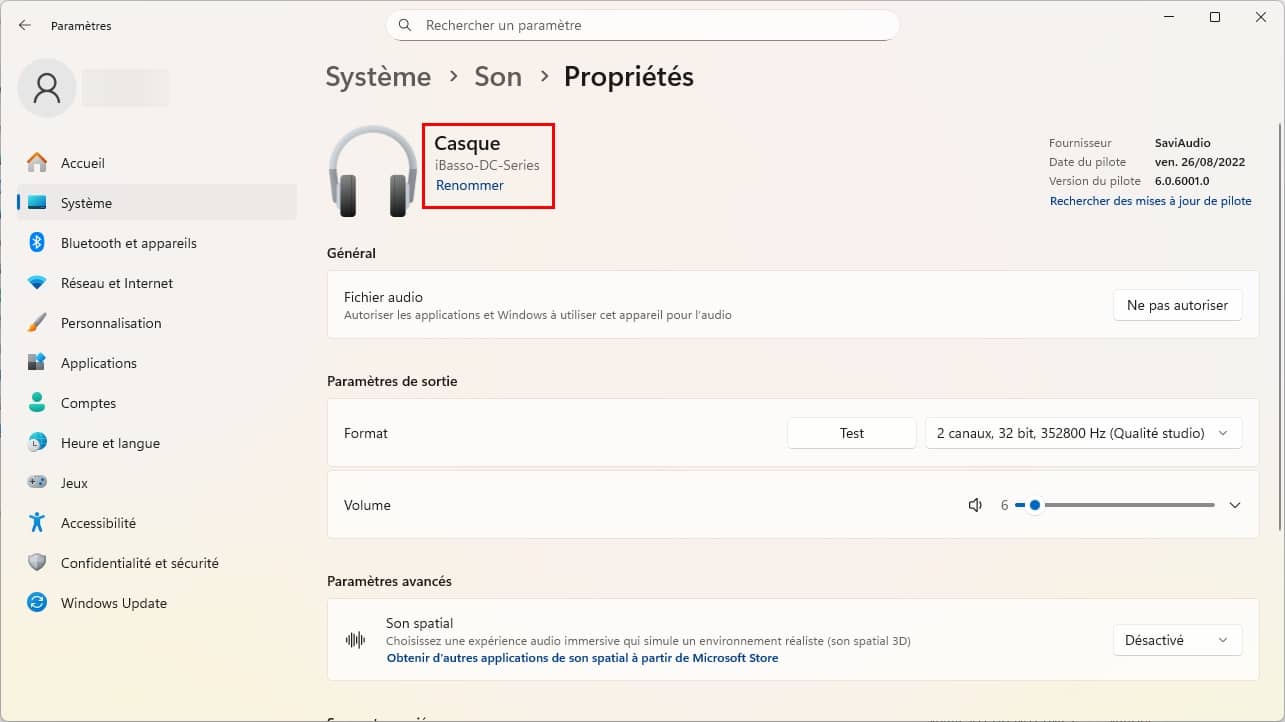
Task: Click the Jeux gamepad icon
Action: (37, 483)
